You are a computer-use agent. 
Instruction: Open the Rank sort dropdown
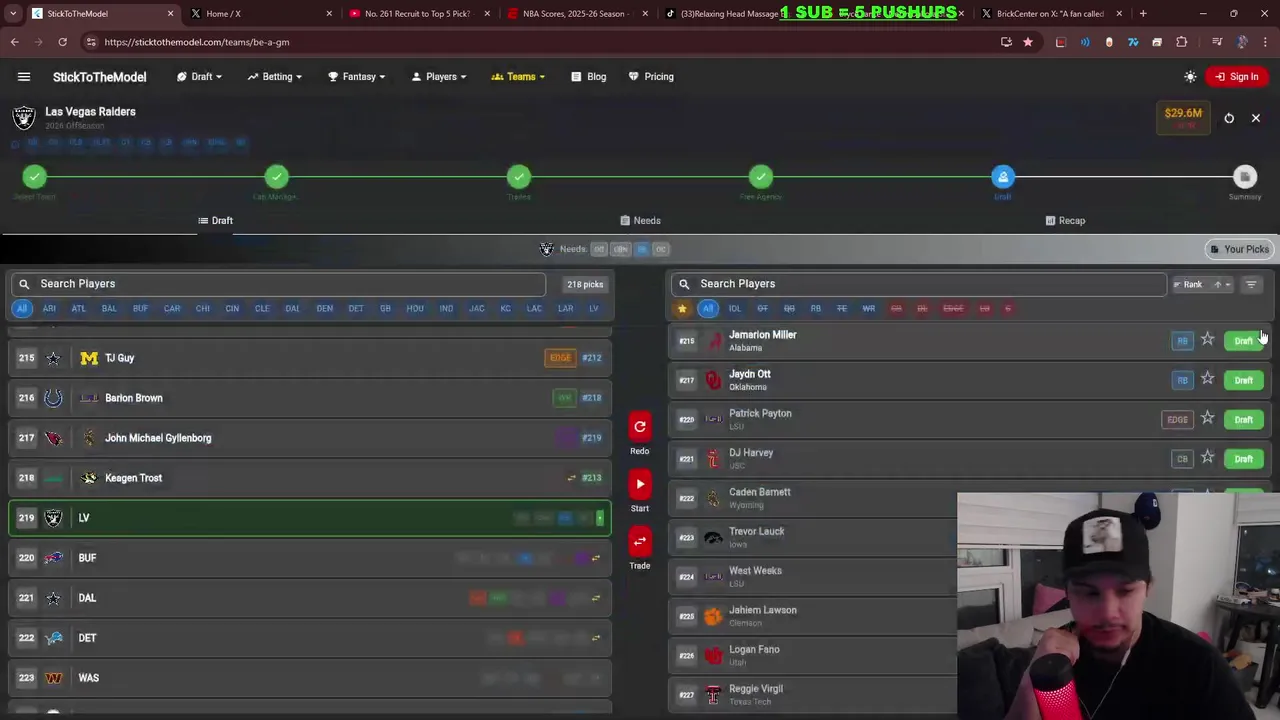pyautogui.click(x=1201, y=284)
